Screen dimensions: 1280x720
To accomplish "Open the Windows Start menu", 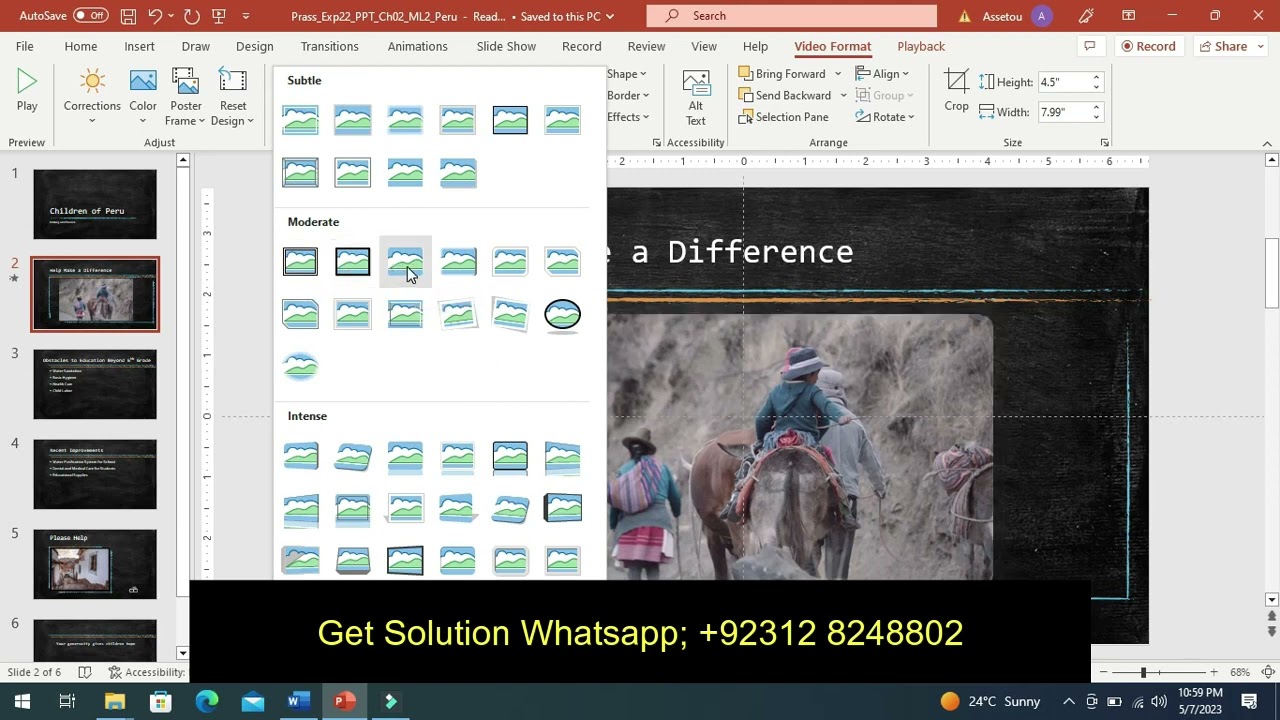I will (22, 701).
